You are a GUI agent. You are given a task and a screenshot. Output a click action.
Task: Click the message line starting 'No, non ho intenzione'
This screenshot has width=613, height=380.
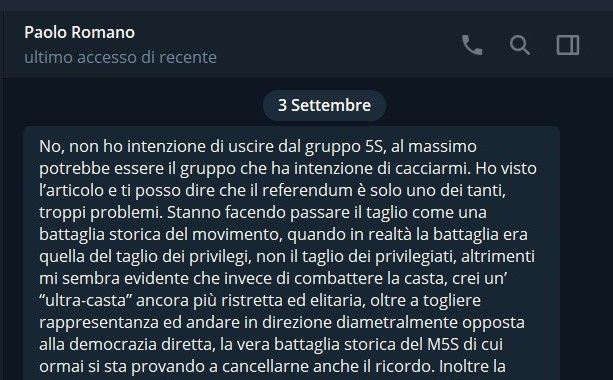click(258, 147)
